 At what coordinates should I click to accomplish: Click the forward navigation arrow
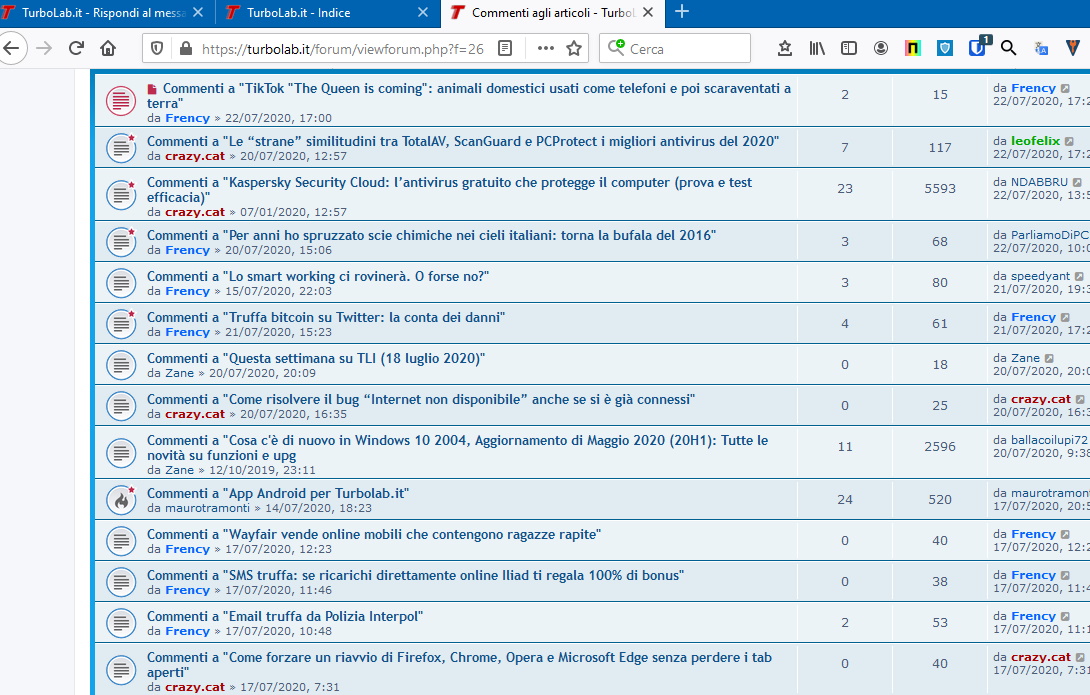coord(44,49)
